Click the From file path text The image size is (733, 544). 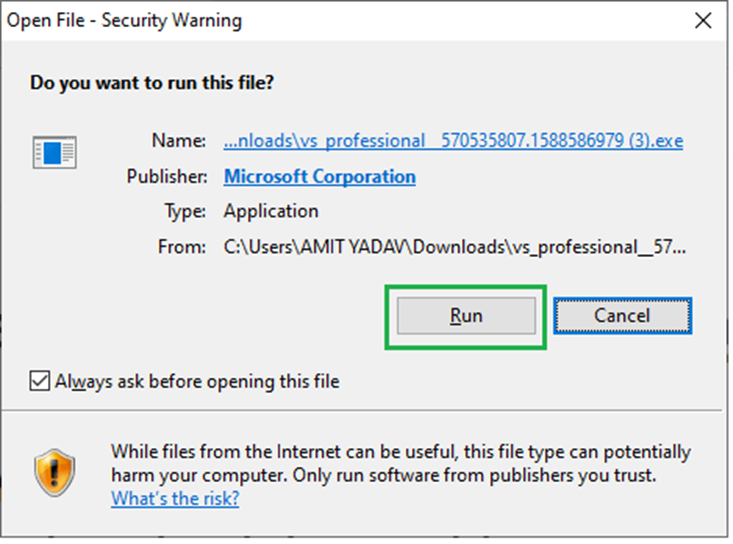pos(455,246)
